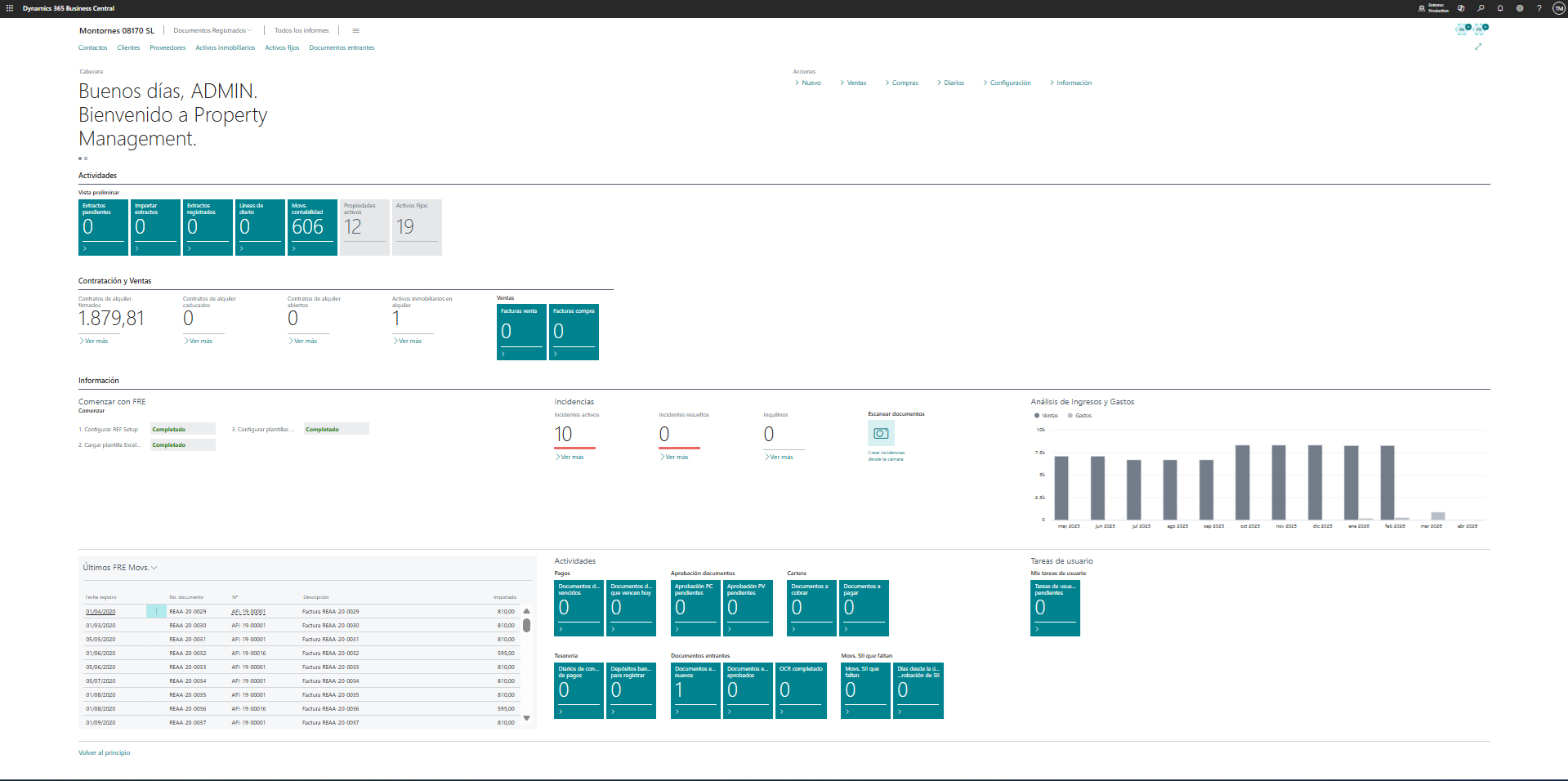This screenshot has height=781, width=1568.
Task: Click the expand page arrows icon
Action: pyautogui.click(x=1478, y=47)
